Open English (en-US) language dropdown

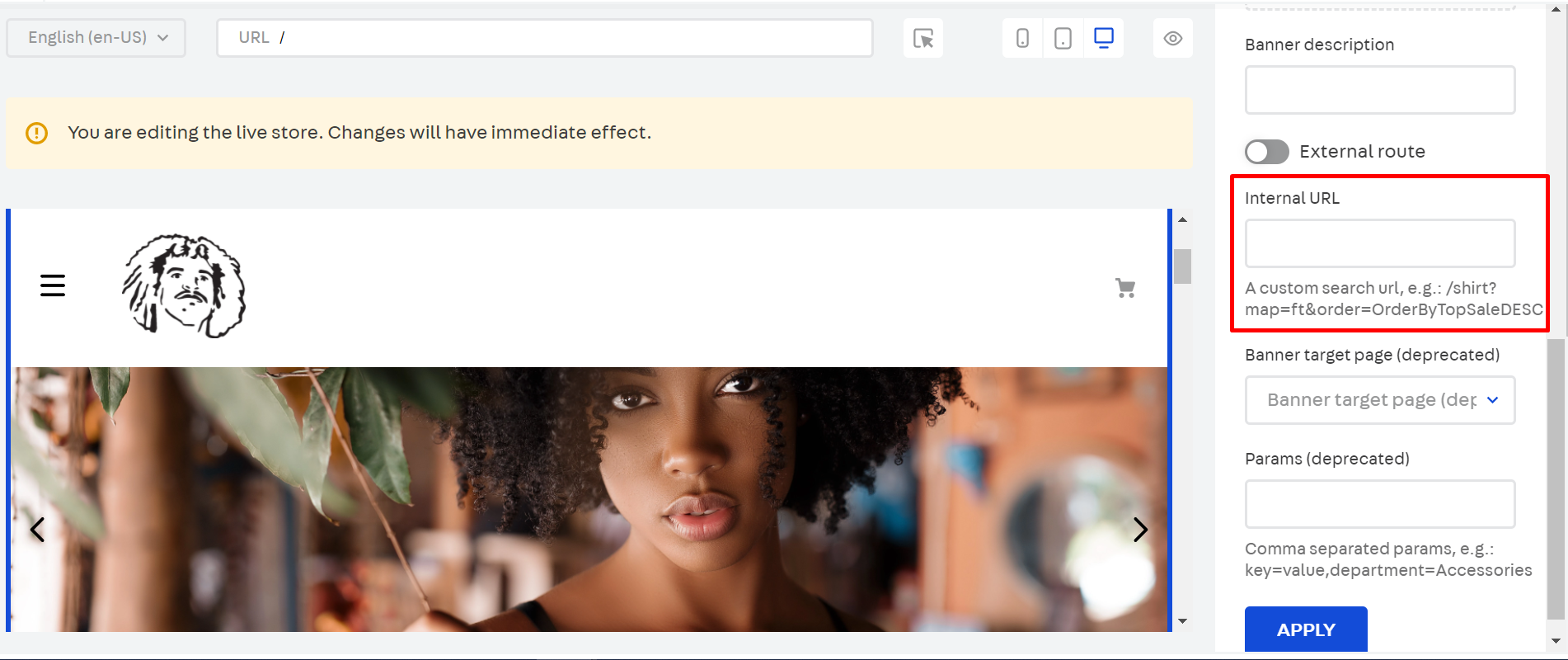(96, 38)
